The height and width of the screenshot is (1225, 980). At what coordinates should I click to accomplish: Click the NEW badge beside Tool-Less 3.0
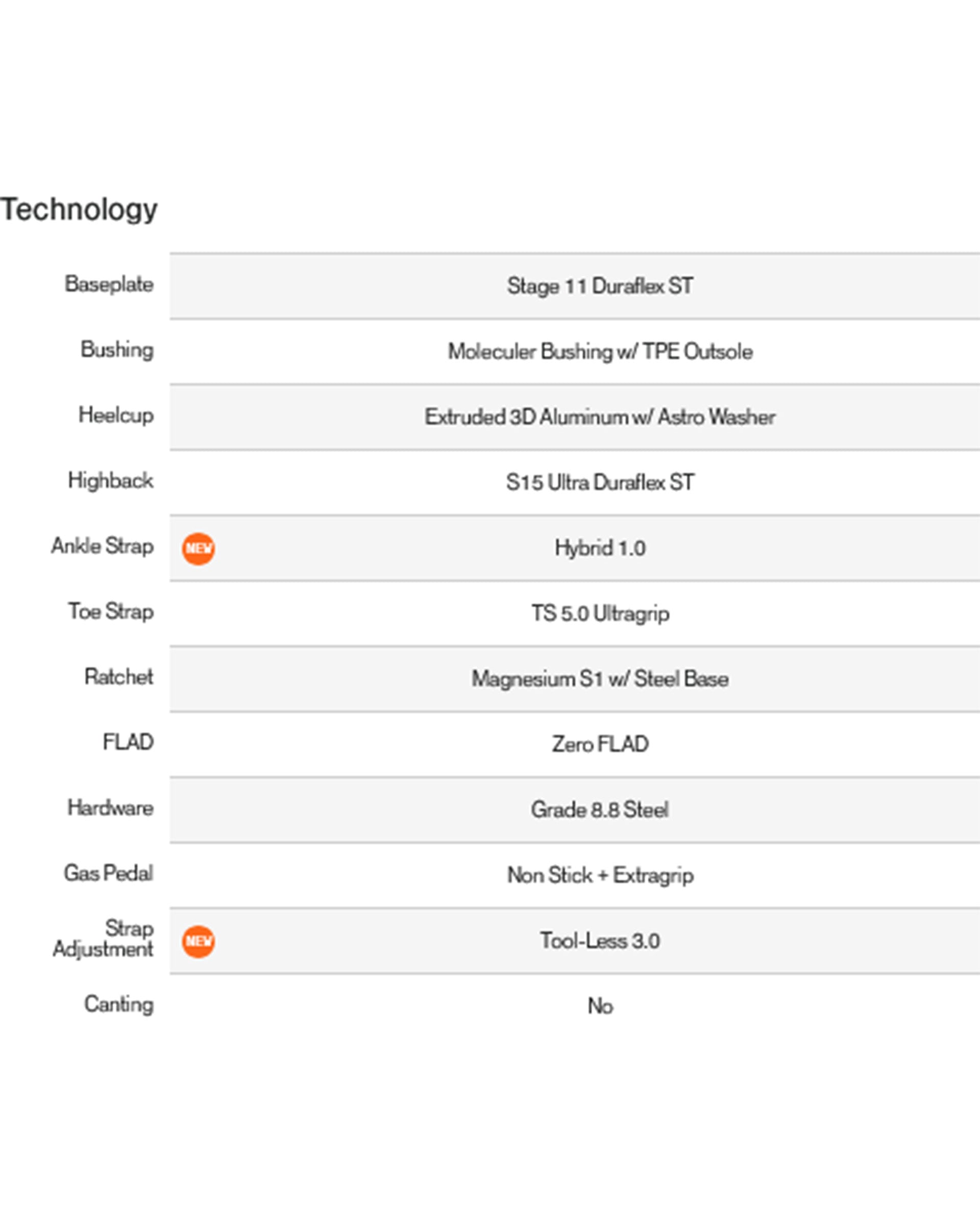pyautogui.click(x=198, y=942)
